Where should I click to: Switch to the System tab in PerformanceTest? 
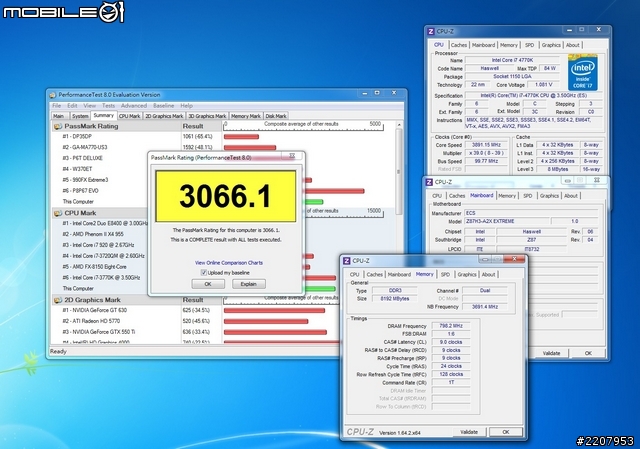pyautogui.click(x=80, y=116)
